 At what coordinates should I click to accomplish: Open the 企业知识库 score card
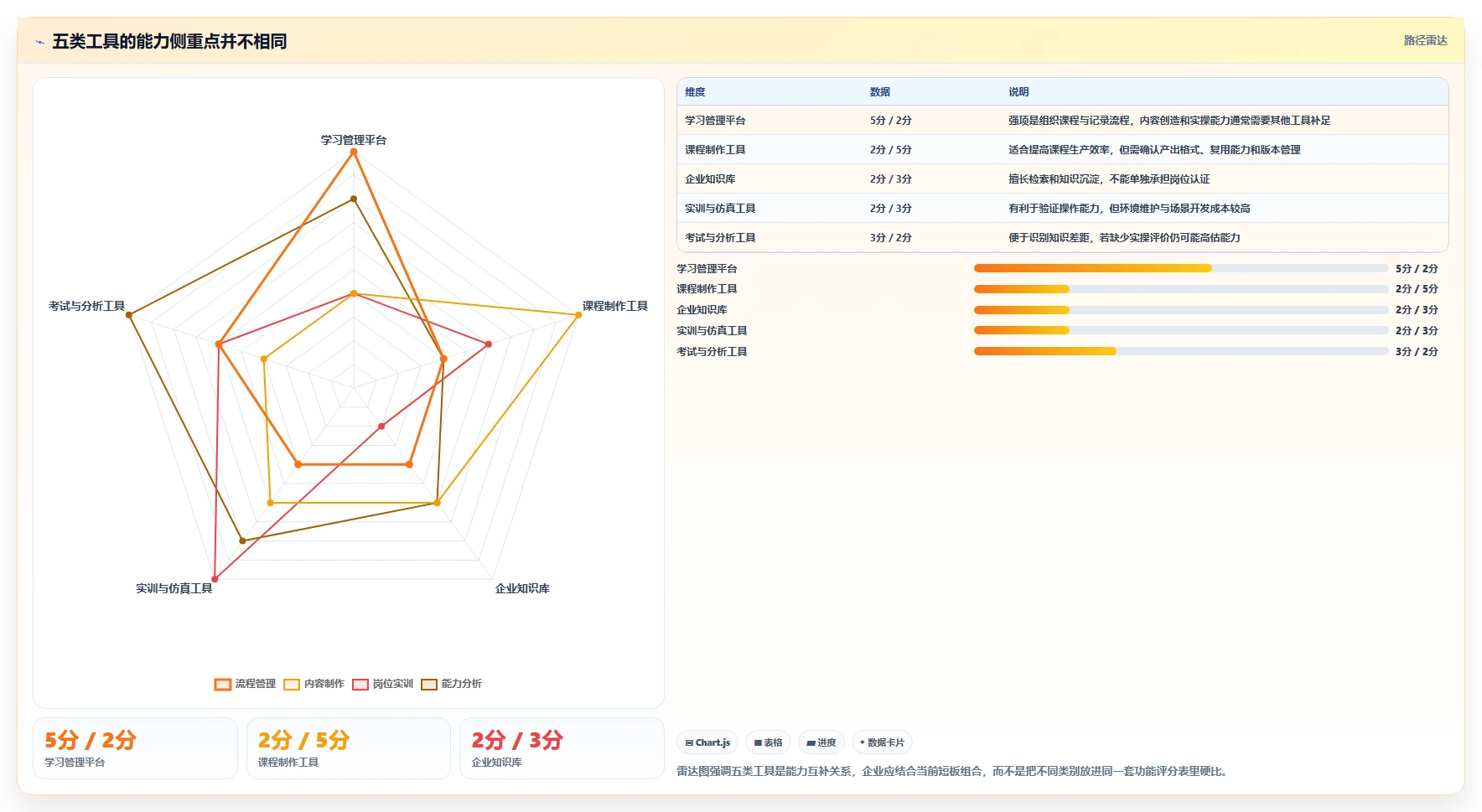coord(562,748)
